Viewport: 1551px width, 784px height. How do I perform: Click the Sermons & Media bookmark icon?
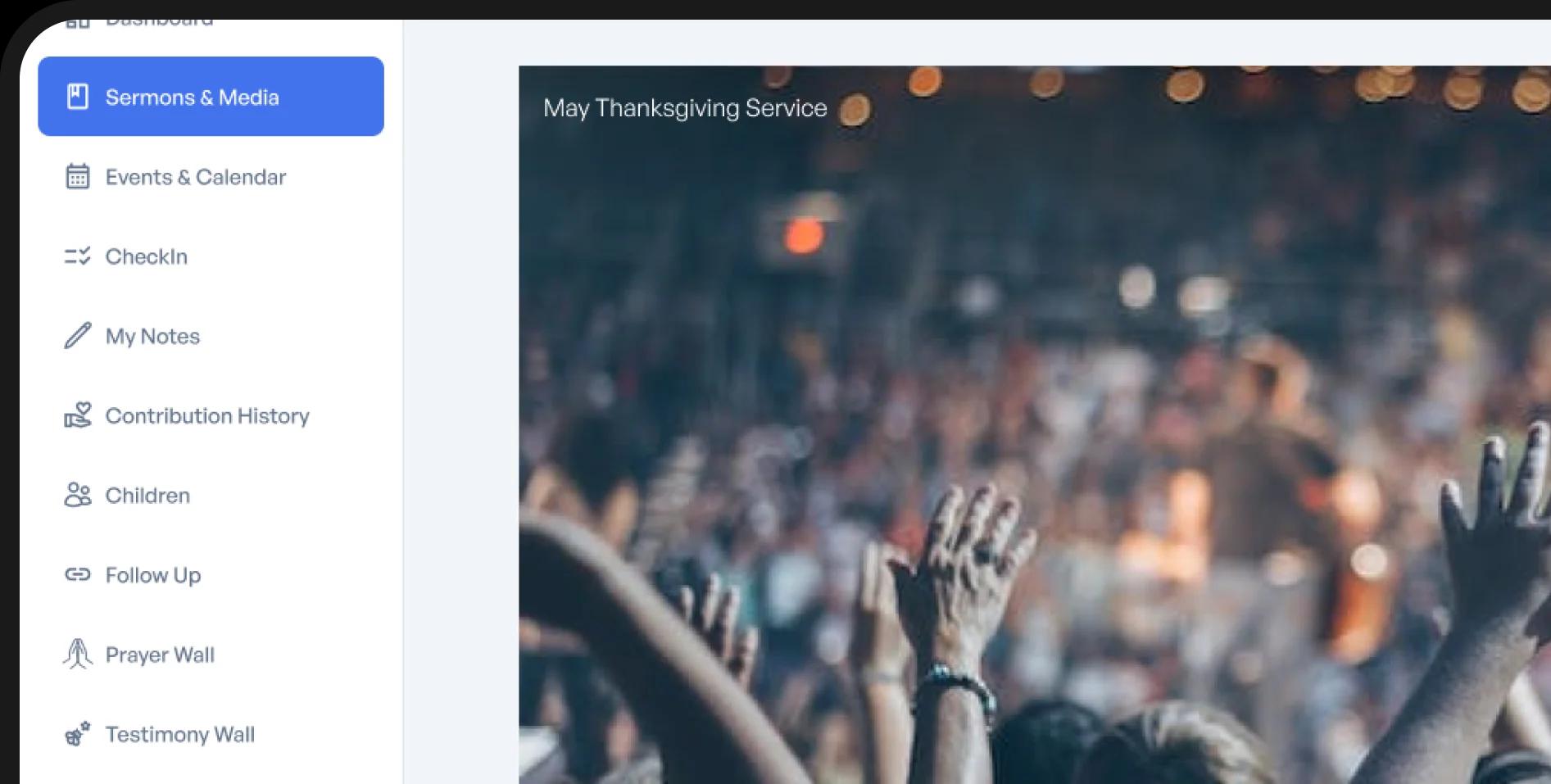pos(78,97)
